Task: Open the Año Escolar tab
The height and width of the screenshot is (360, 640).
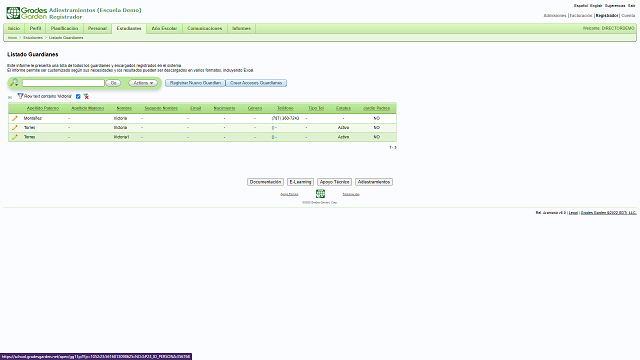Action: point(164,28)
